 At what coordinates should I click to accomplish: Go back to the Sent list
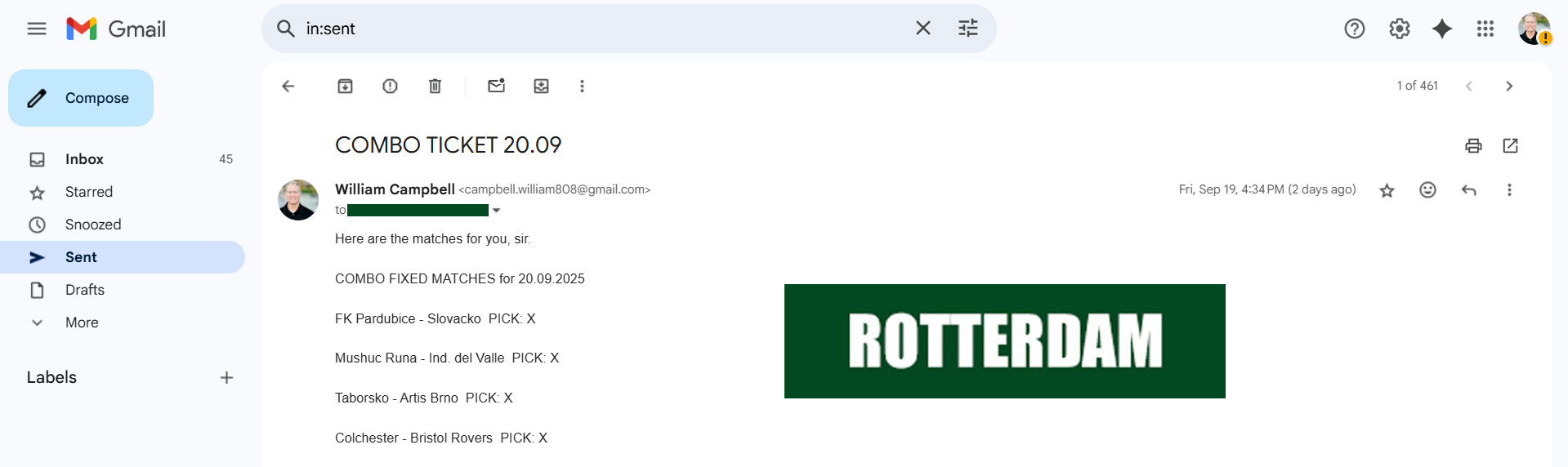288,86
